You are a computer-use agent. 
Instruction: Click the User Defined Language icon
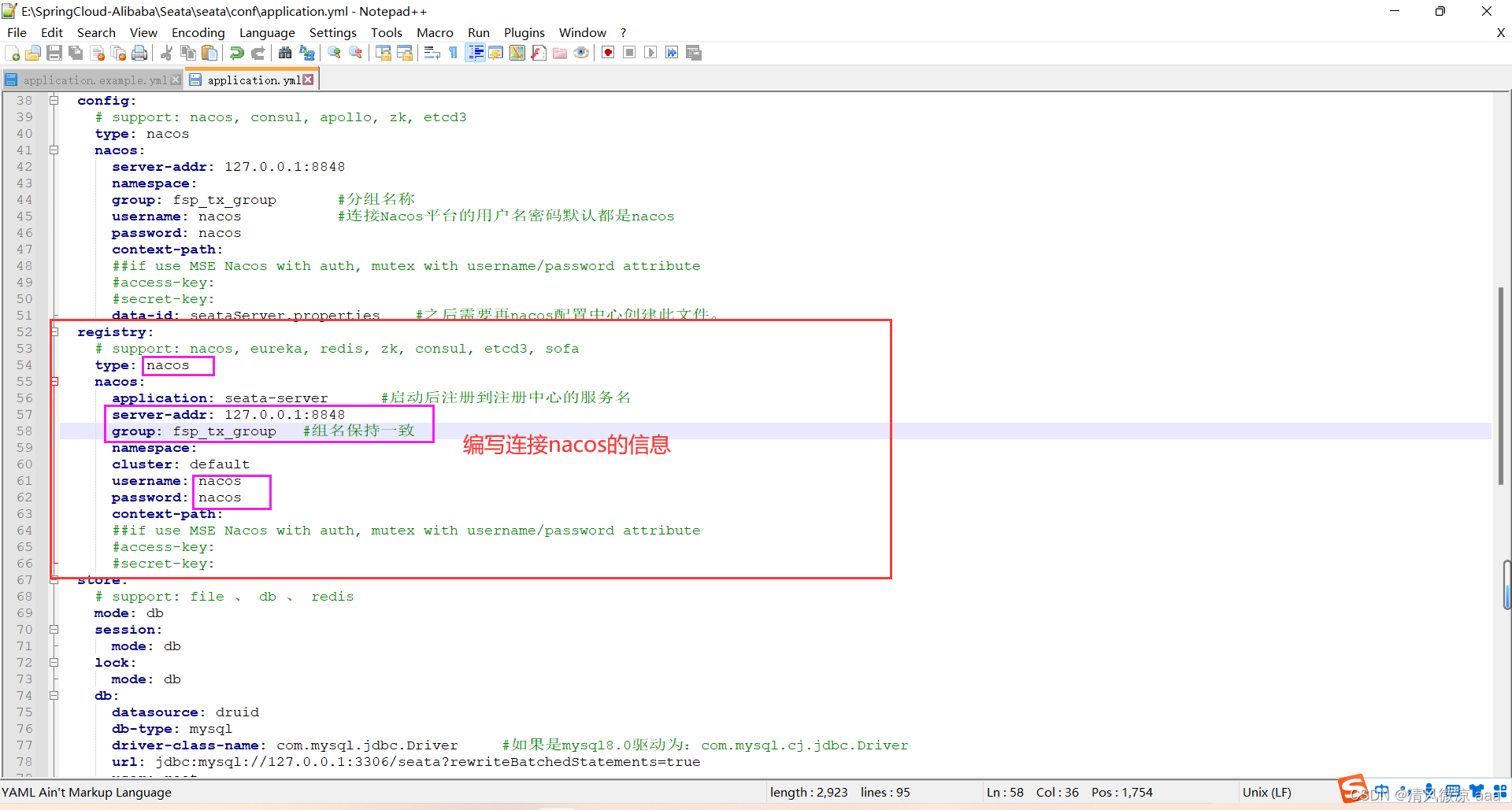[x=496, y=53]
